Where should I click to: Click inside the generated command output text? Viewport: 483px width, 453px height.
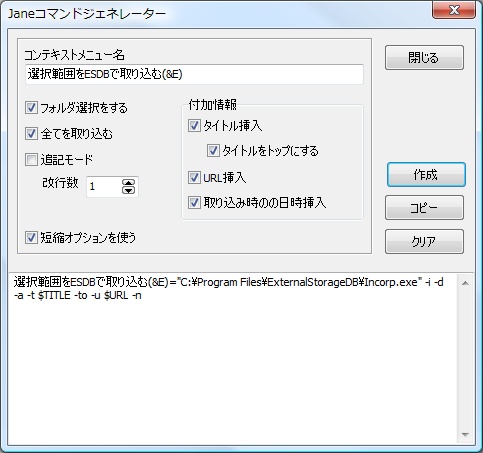tap(232, 359)
